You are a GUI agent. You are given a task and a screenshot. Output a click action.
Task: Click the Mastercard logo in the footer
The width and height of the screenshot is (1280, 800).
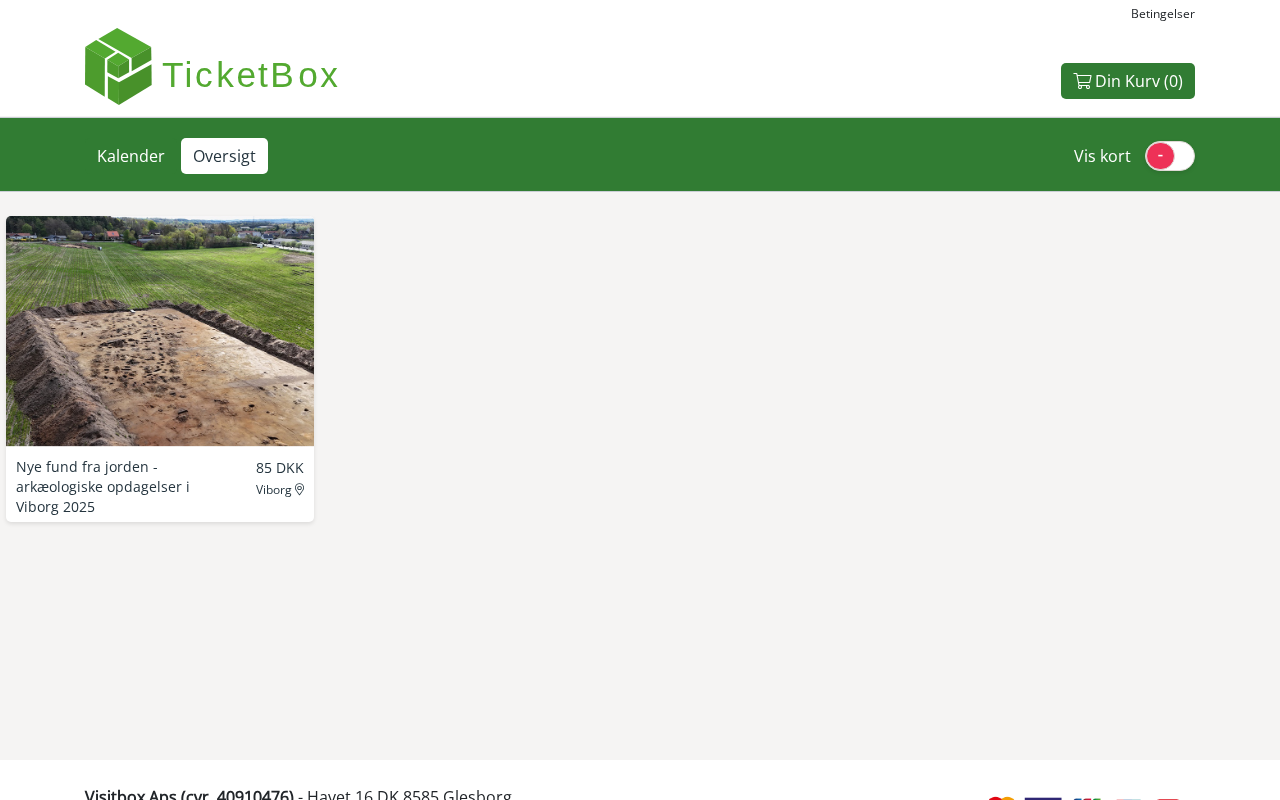(x=1001, y=797)
